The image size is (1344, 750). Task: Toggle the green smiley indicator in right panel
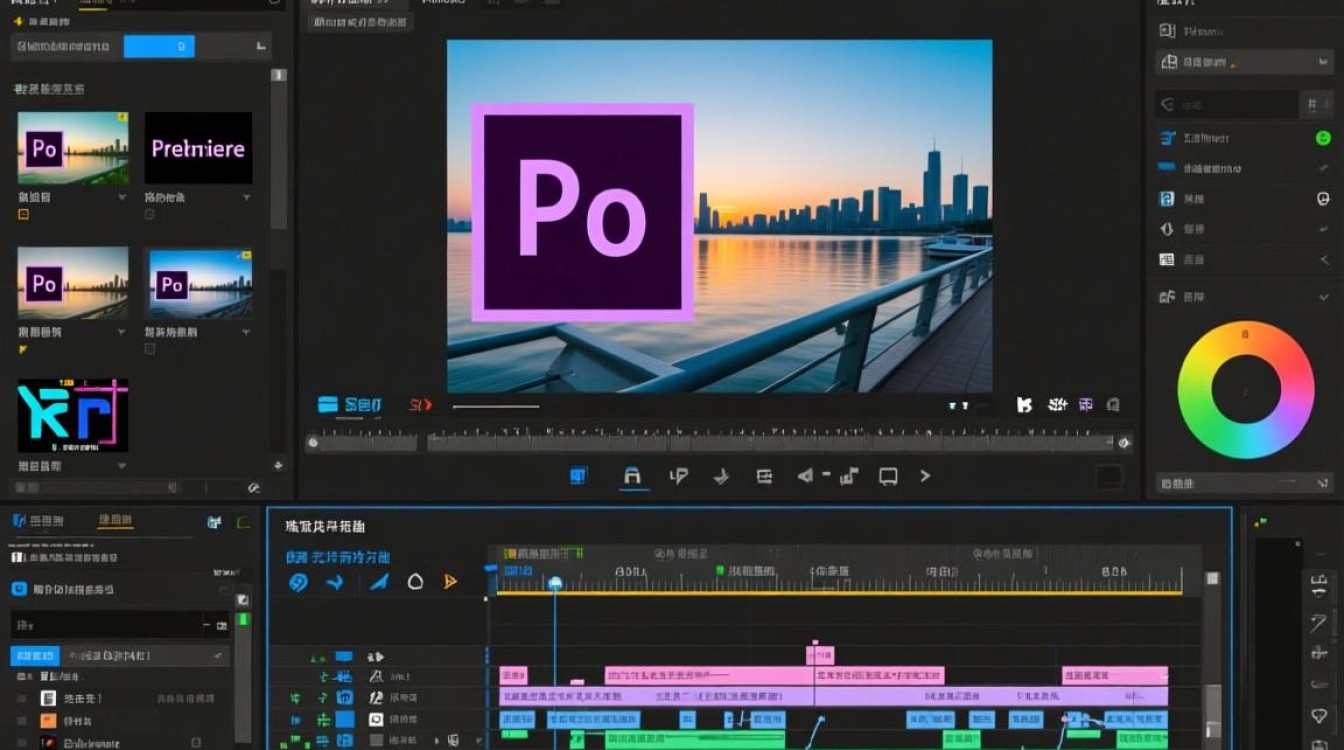pos(1323,138)
